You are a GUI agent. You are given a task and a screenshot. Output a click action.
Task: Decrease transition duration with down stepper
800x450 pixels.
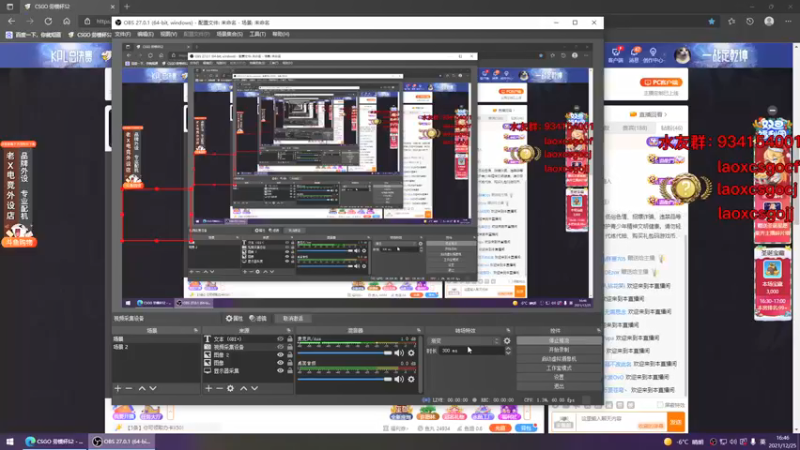point(508,353)
